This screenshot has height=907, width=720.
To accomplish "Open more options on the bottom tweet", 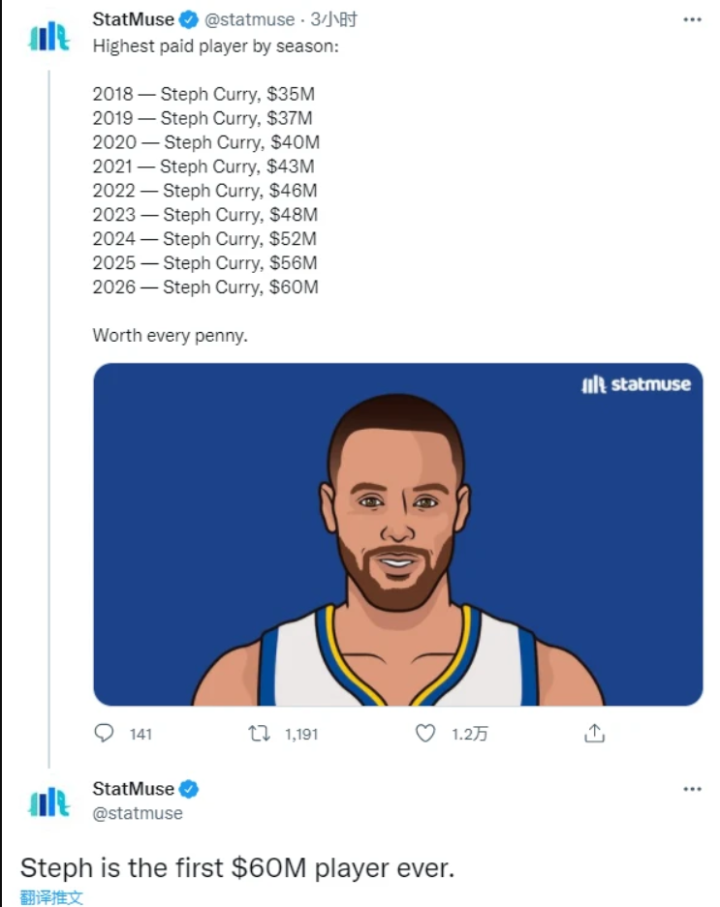I will point(692,789).
